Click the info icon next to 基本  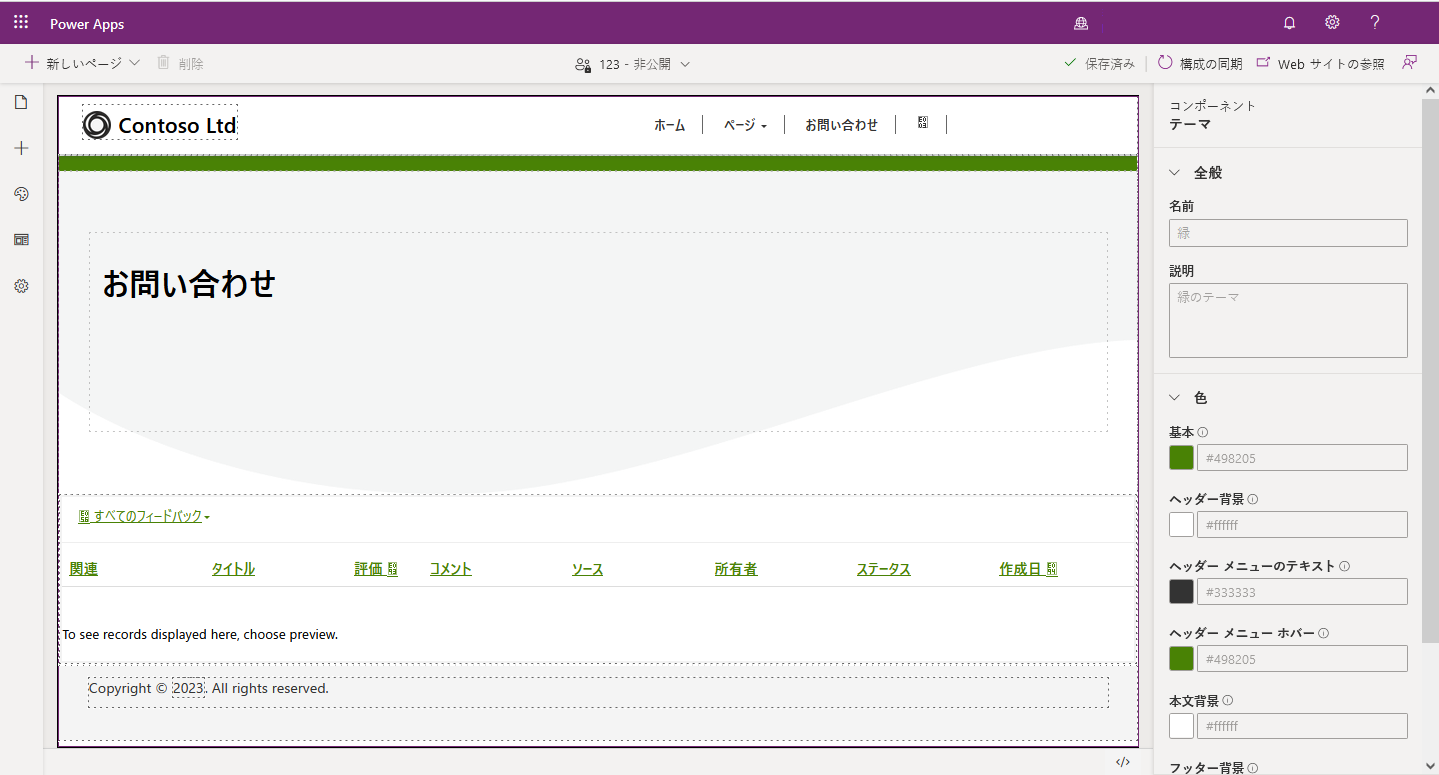click(x=1203, y=432)
